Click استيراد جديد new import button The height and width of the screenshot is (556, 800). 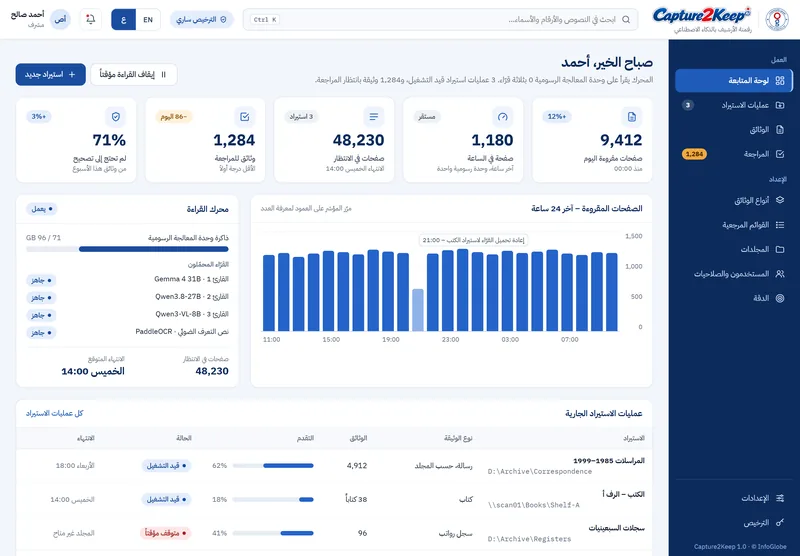tap(51, 74)
